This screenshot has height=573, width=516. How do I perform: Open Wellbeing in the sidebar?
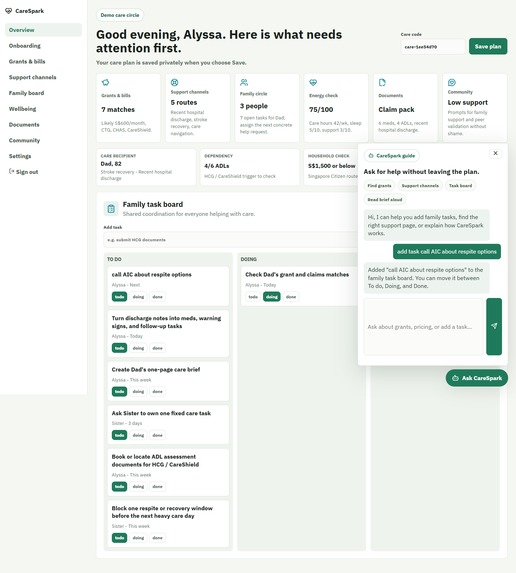[x=43, y=109]
